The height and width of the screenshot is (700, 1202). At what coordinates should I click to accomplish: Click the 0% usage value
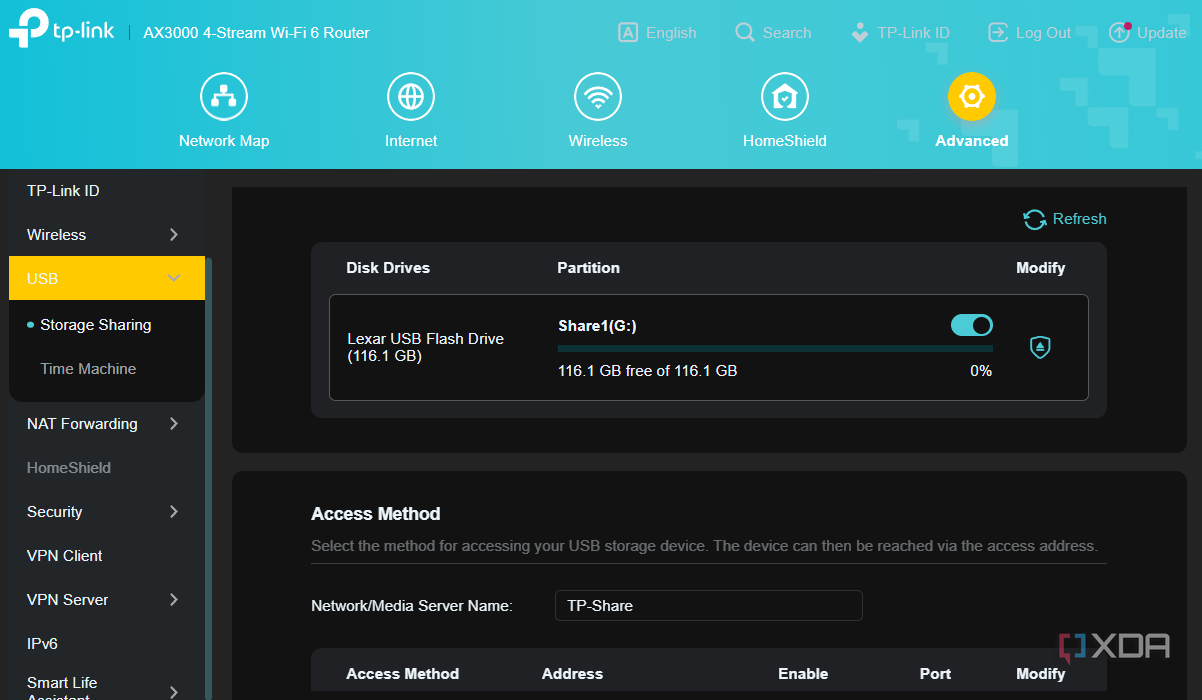pyautogui.click(x=981, y=371)
